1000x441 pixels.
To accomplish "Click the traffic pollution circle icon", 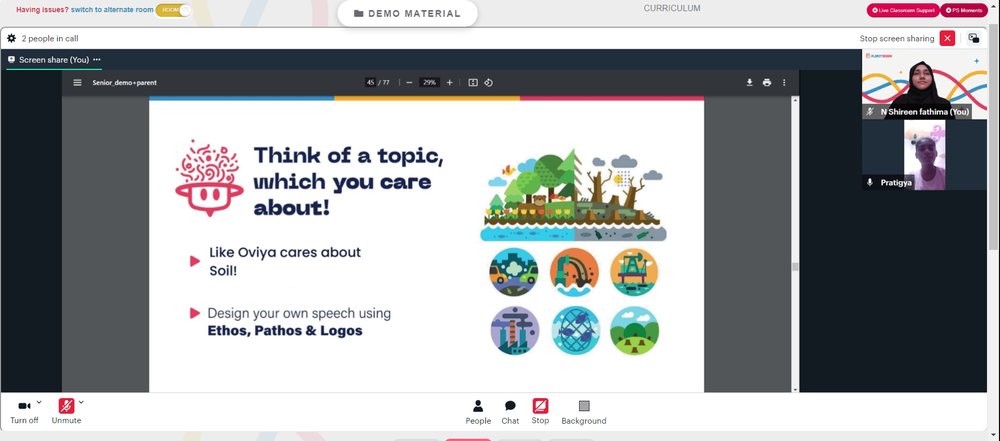I will pyautogui.click(x=514, y=273).
